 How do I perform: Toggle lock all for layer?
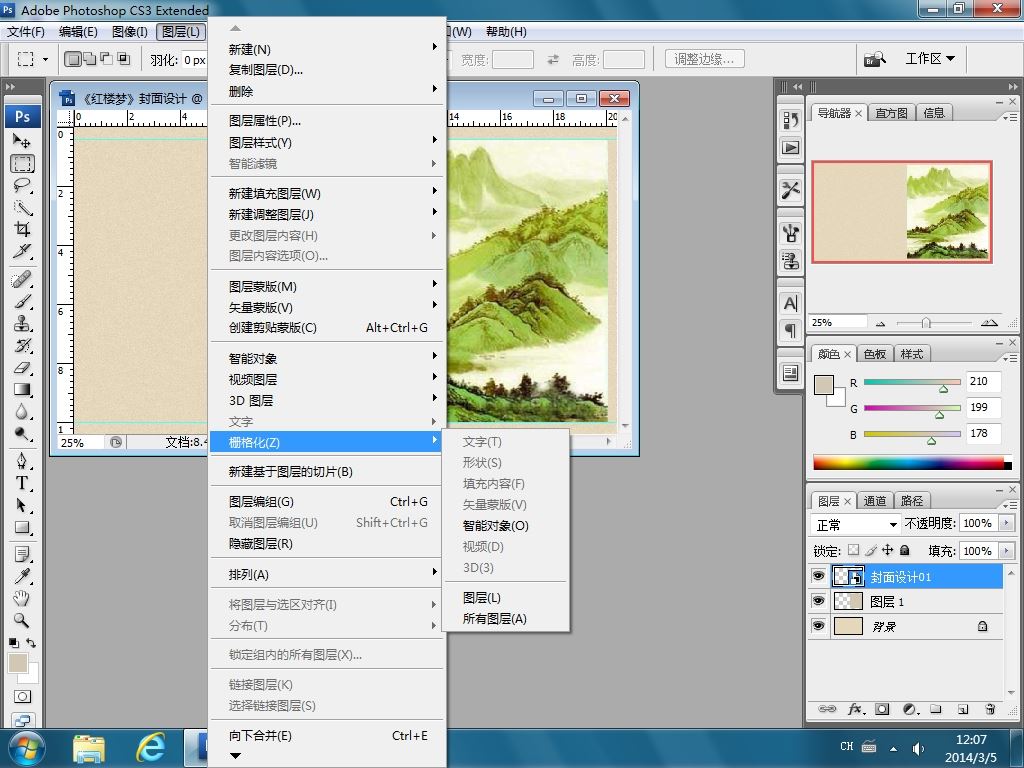click(x=904, y=551)
